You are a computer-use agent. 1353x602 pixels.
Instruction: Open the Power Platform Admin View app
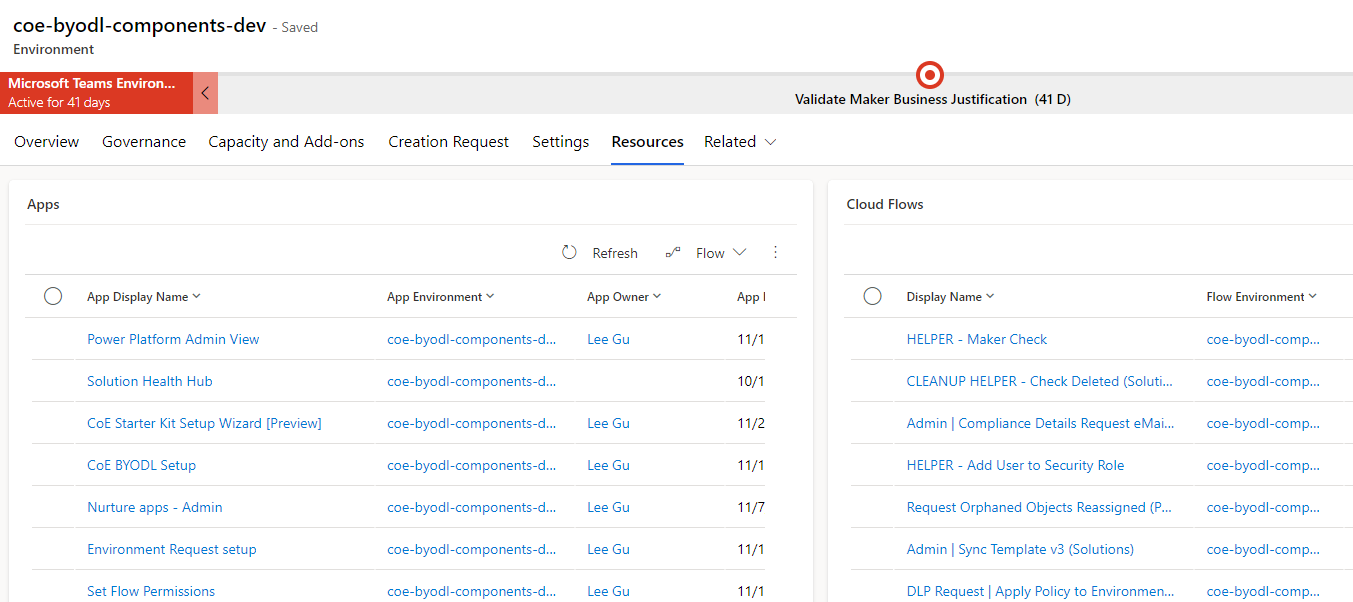(x=172, y=339)
